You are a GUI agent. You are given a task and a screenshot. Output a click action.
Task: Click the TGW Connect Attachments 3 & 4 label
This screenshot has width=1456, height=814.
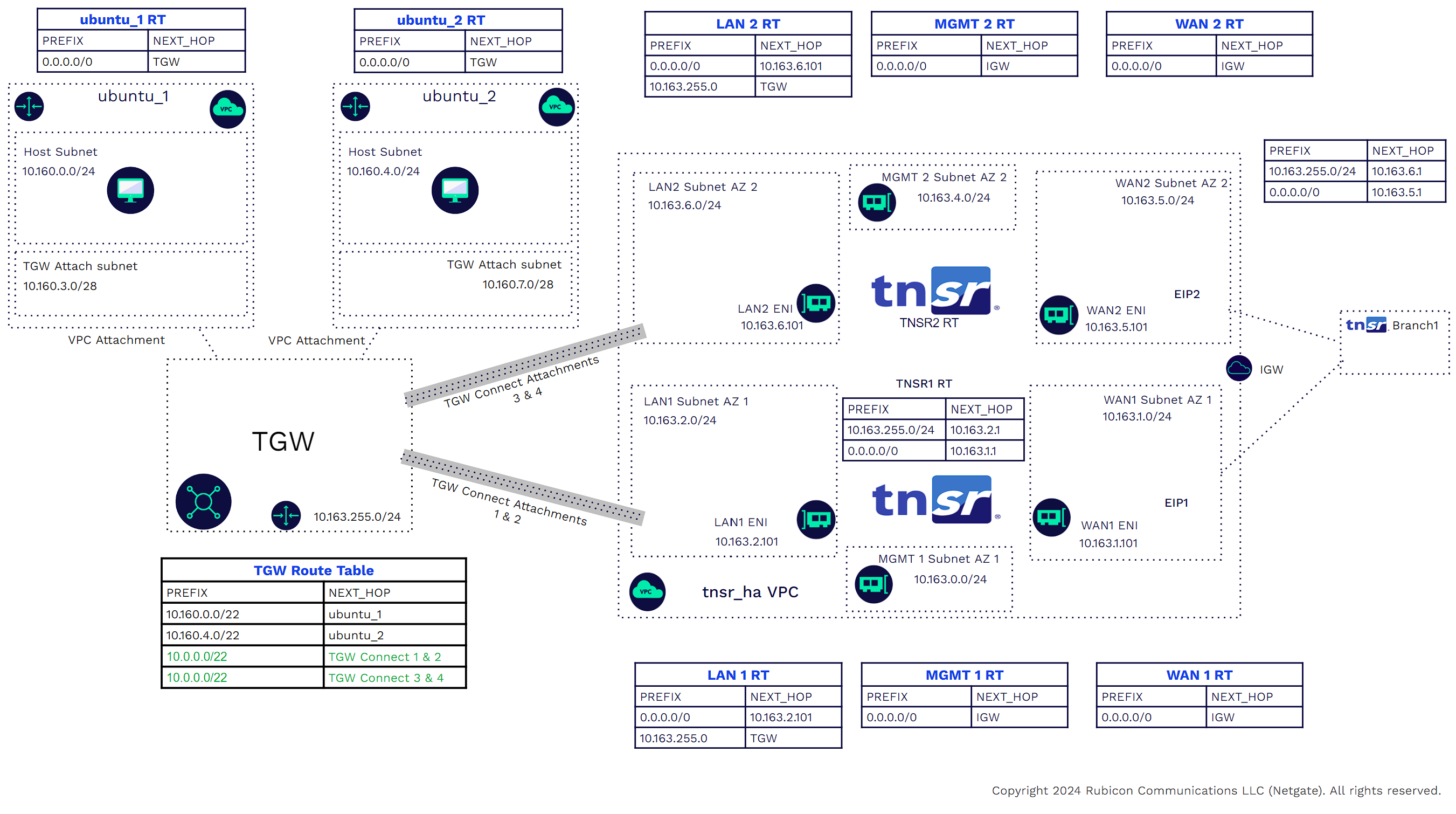522,383
